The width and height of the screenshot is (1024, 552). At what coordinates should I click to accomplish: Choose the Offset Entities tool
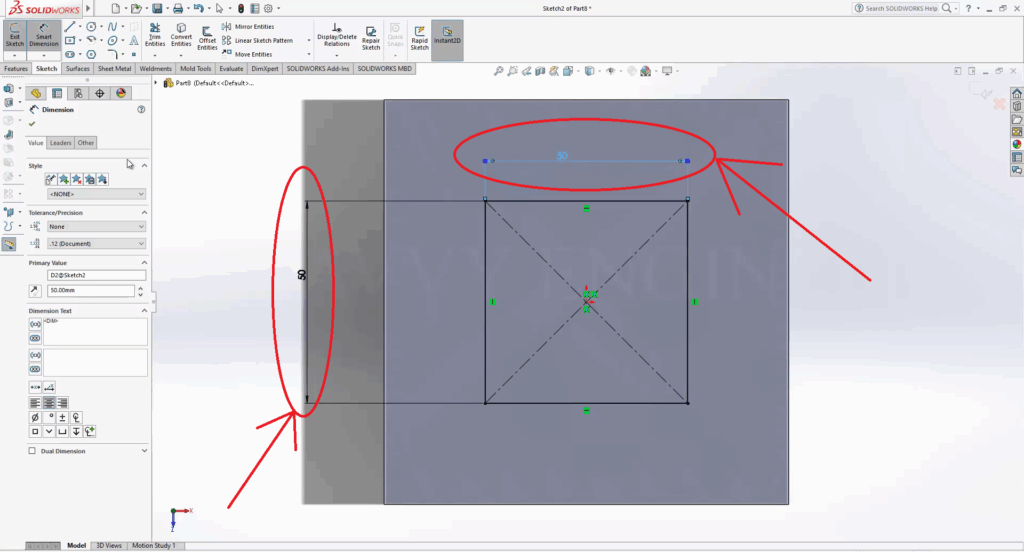click(207, 38)
